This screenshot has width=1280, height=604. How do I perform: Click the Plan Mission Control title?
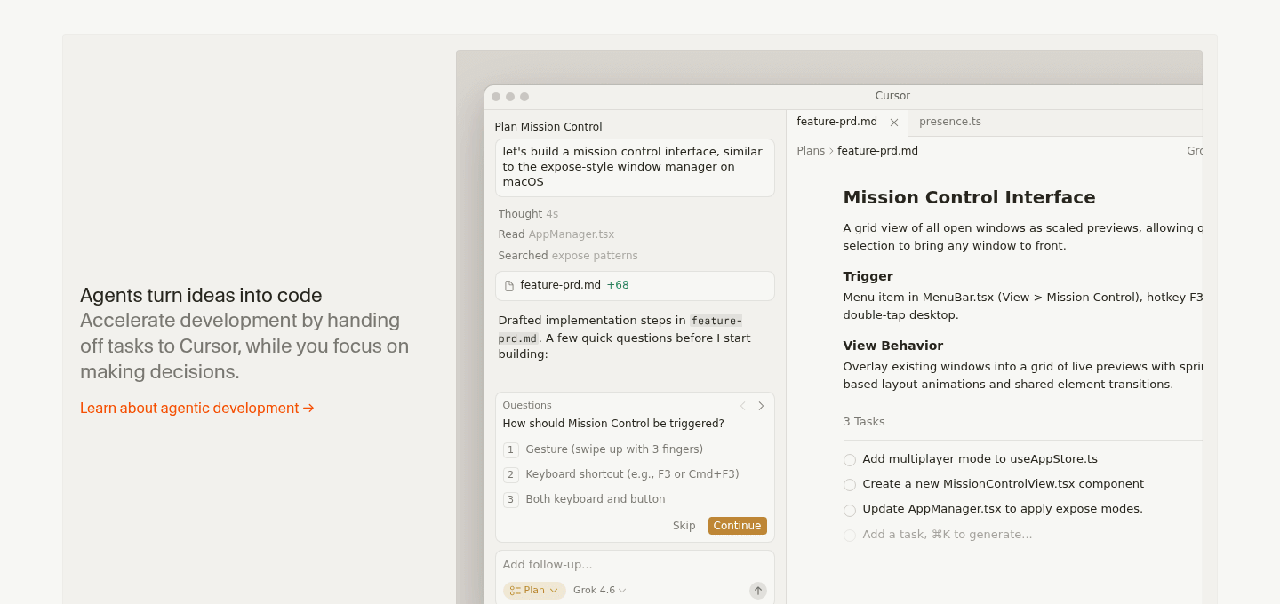coord(548,127)
